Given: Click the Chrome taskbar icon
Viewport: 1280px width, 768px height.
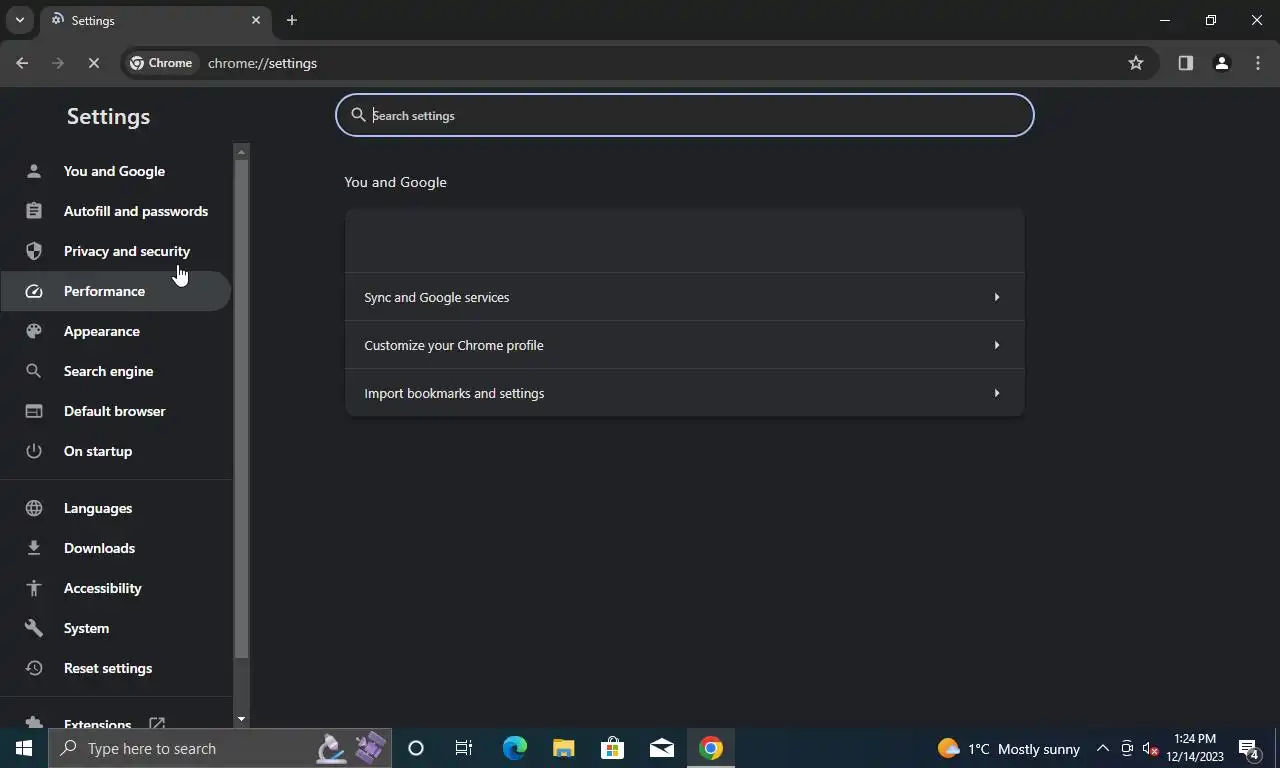Looking at the screenshot, I should pos(711,748).
